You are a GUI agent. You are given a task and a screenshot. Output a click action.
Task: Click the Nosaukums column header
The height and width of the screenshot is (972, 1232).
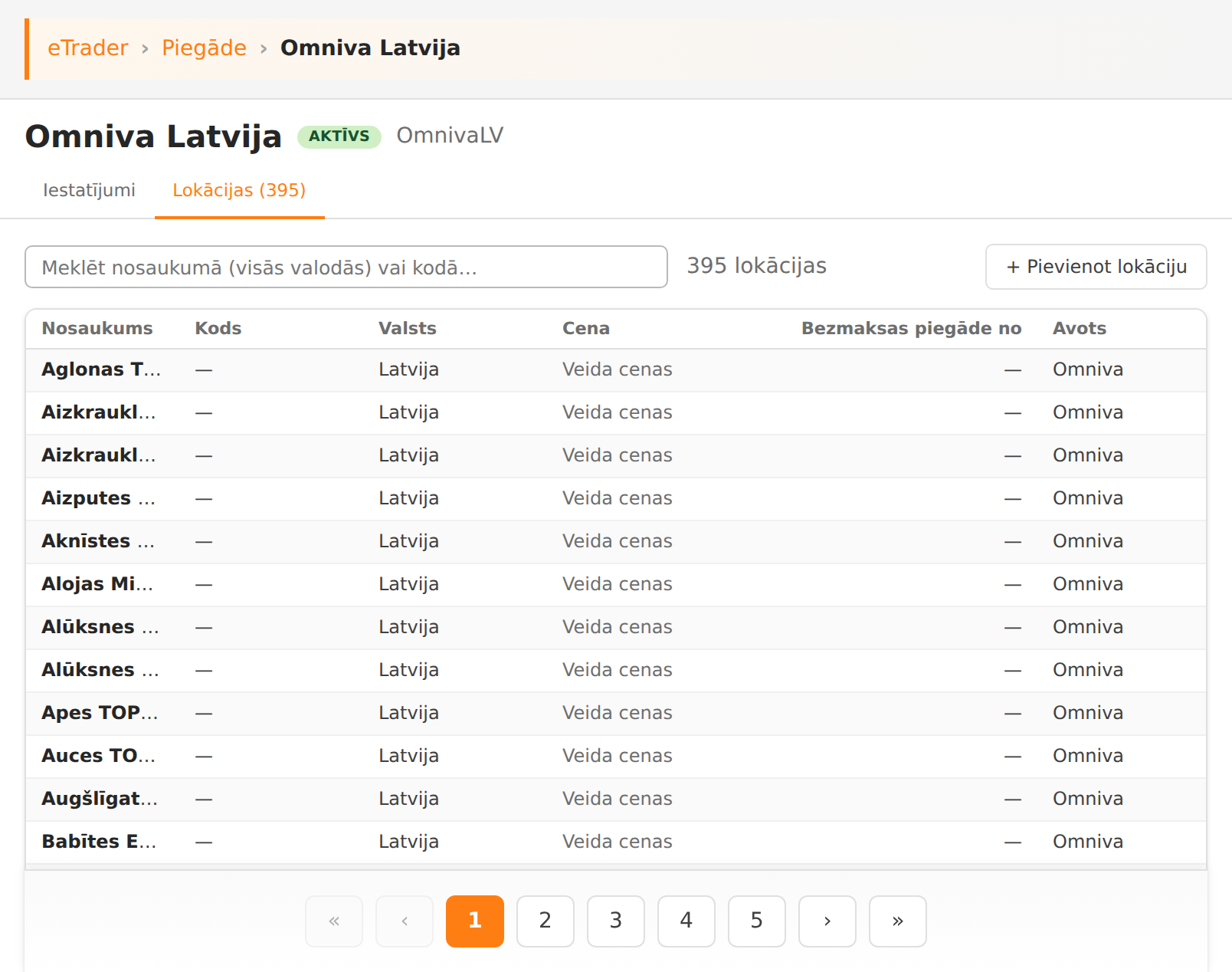[97, 328]
